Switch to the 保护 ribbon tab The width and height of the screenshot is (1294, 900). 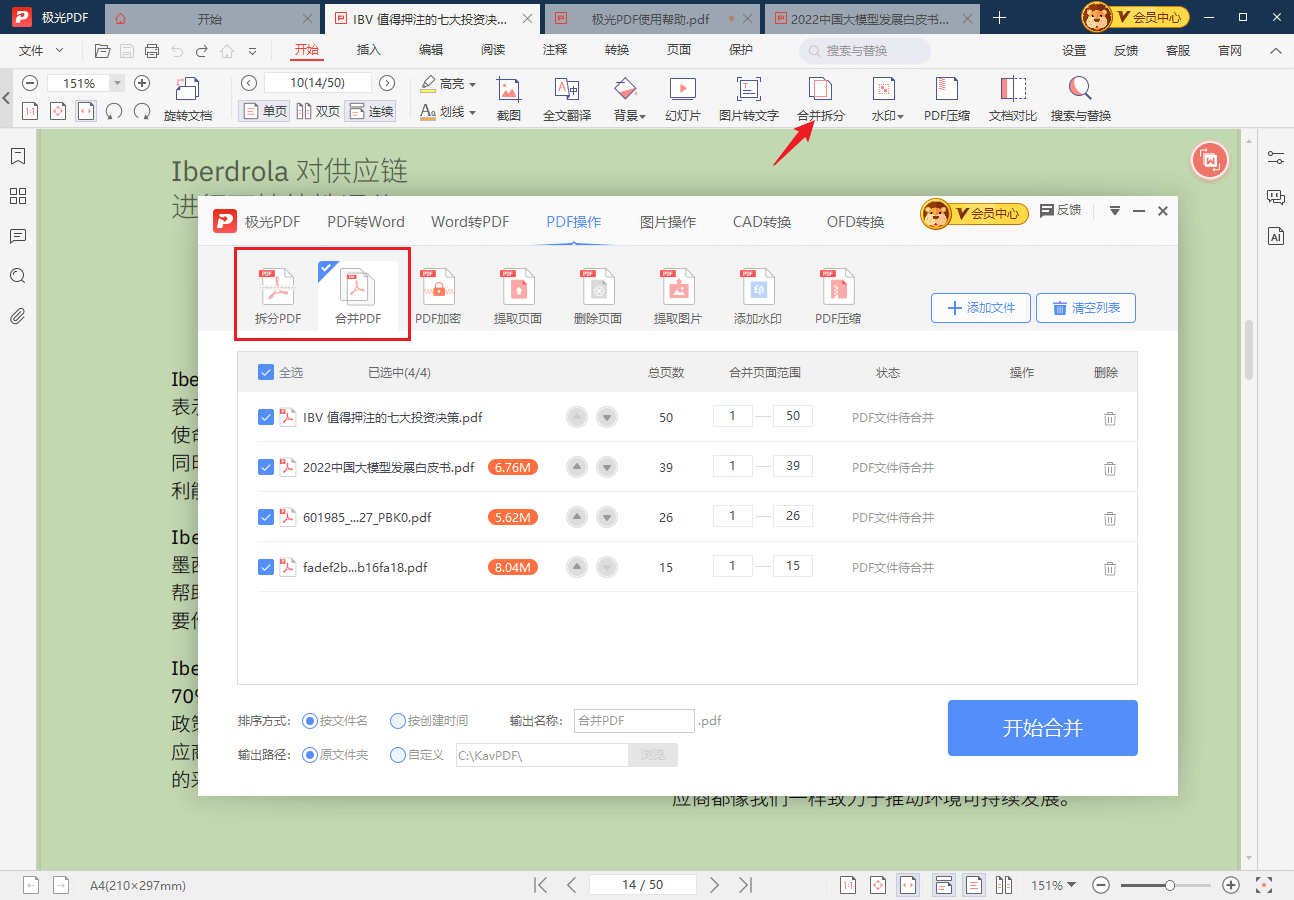pos(741,50)
